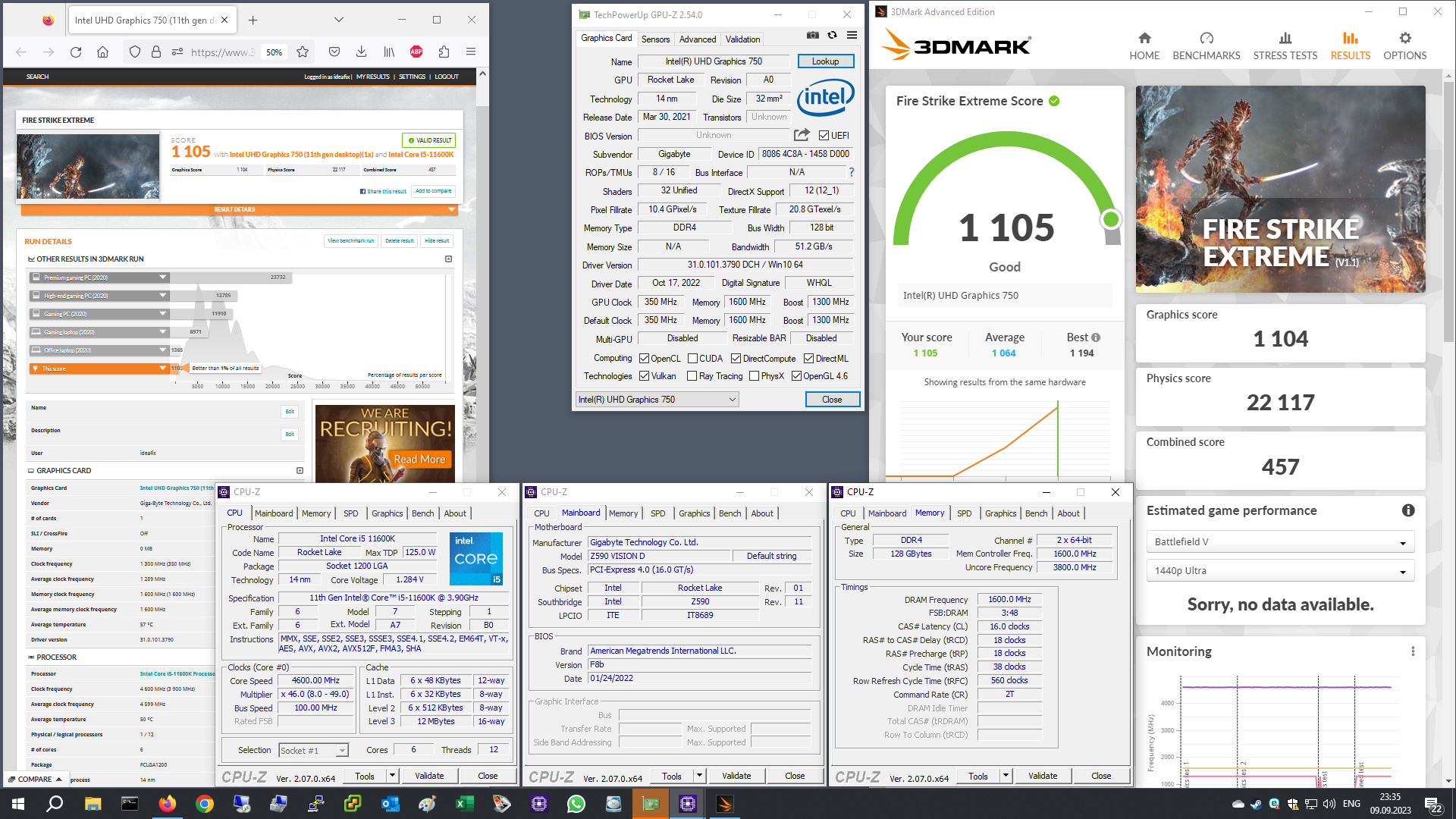Click GPU-Z screenshot camera icon
Image resolution: width=1456 pixels, height=819 pixels.
click(812, 35)
